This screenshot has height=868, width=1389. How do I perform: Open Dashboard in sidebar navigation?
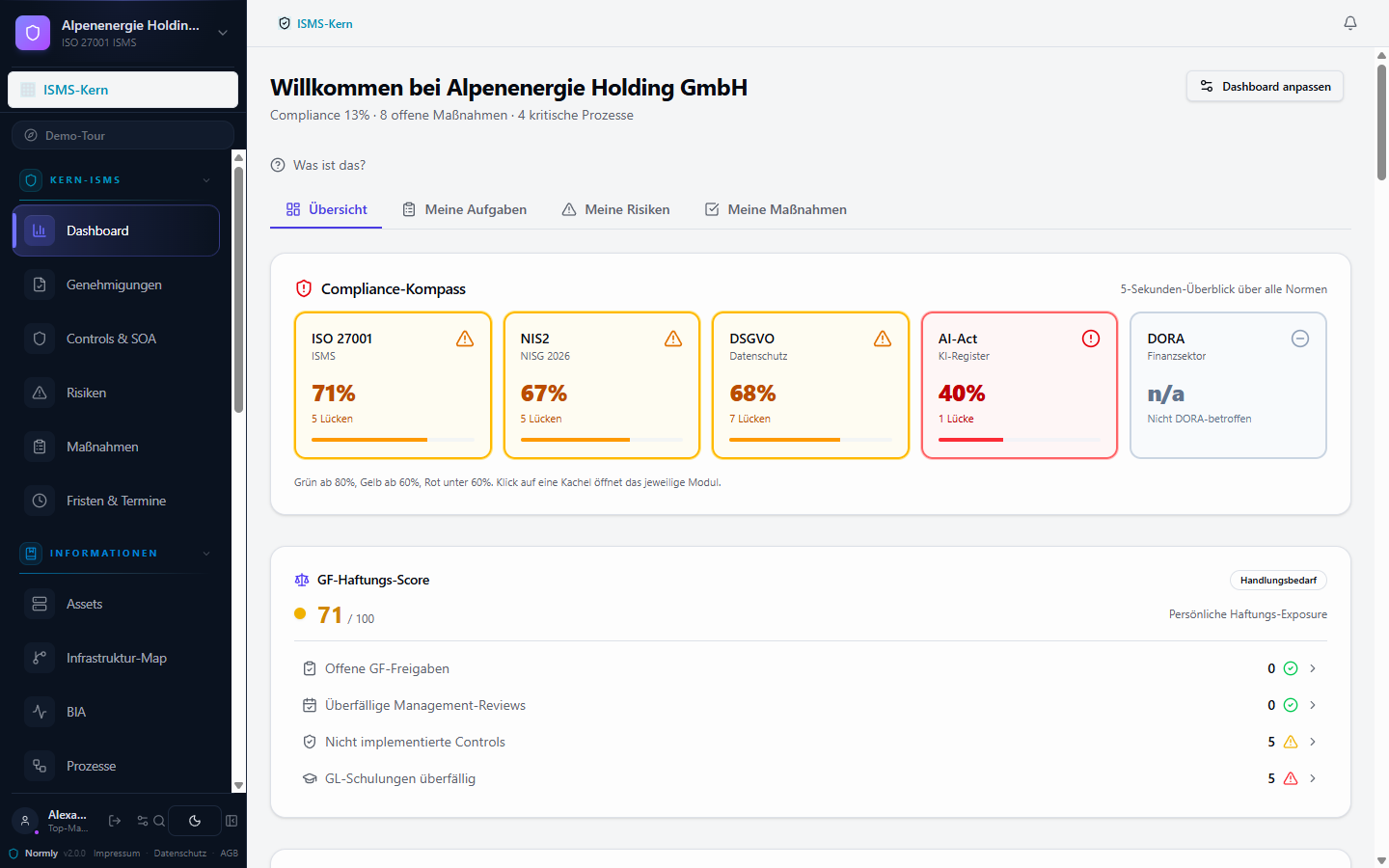[116, 231]
